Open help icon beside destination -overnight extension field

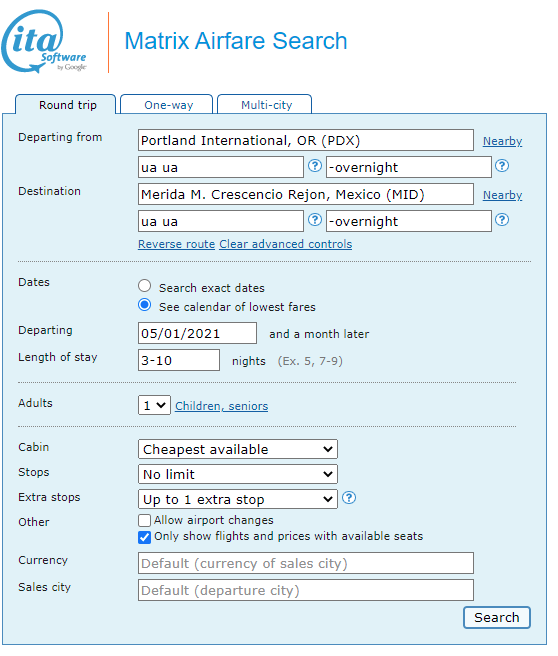502,220
